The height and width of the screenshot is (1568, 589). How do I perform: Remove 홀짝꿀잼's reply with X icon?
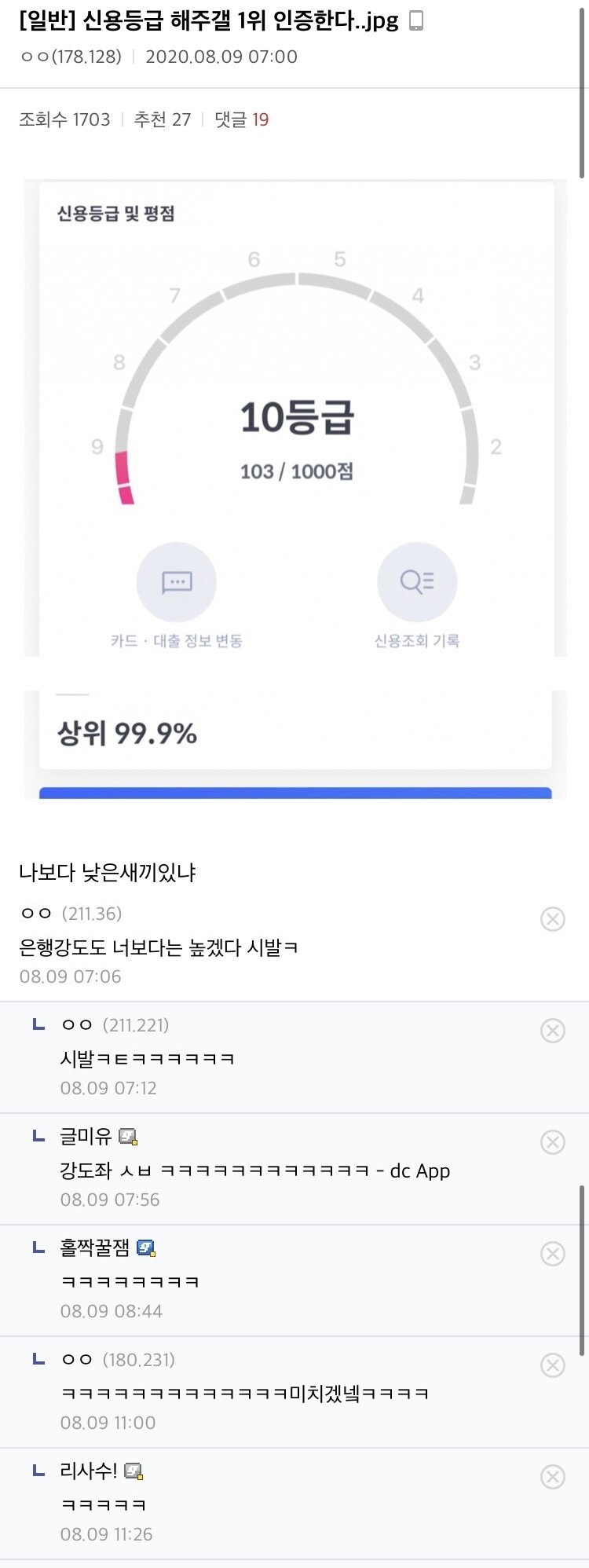[x=553, y=1253]
